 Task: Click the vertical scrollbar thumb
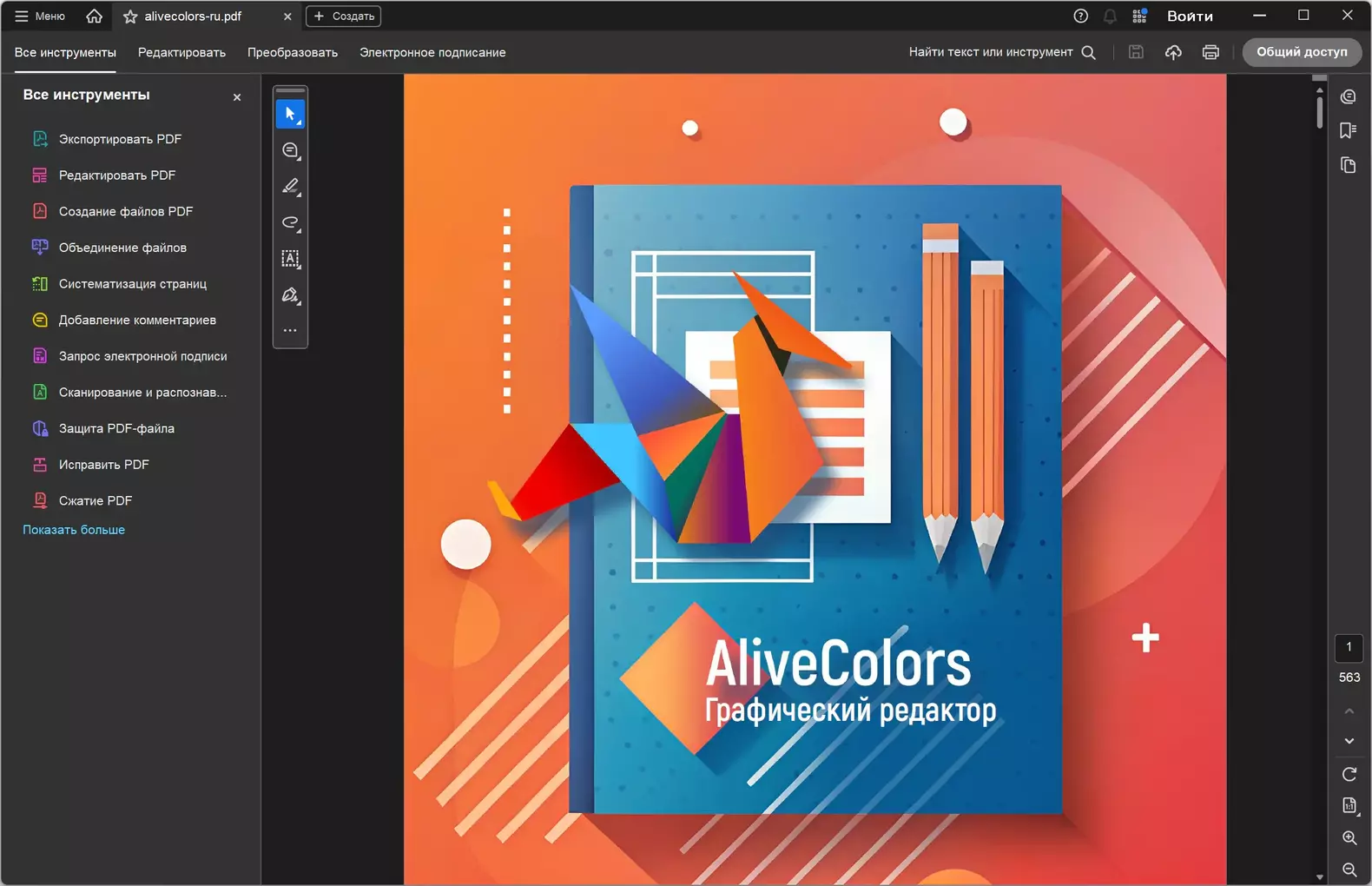[1319, 112]
